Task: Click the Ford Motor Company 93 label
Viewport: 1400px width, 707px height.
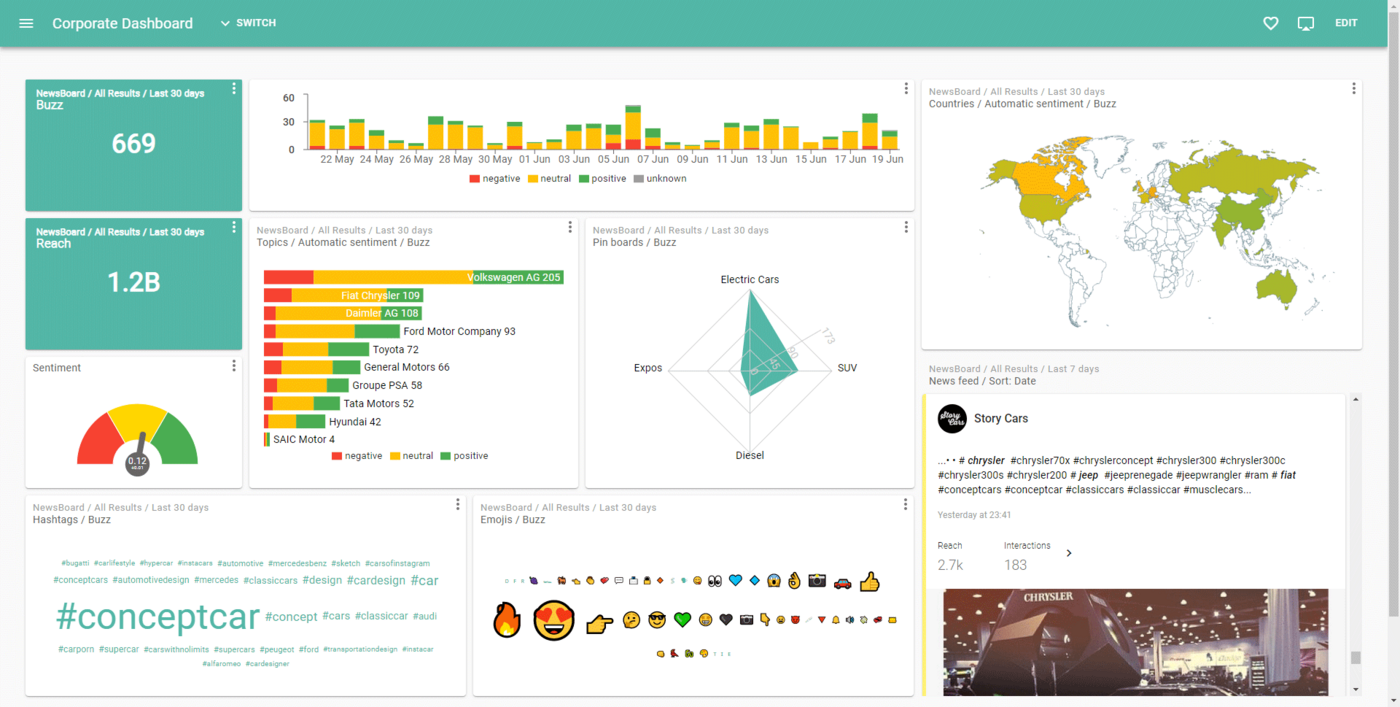Action: (x=460, y=331)
